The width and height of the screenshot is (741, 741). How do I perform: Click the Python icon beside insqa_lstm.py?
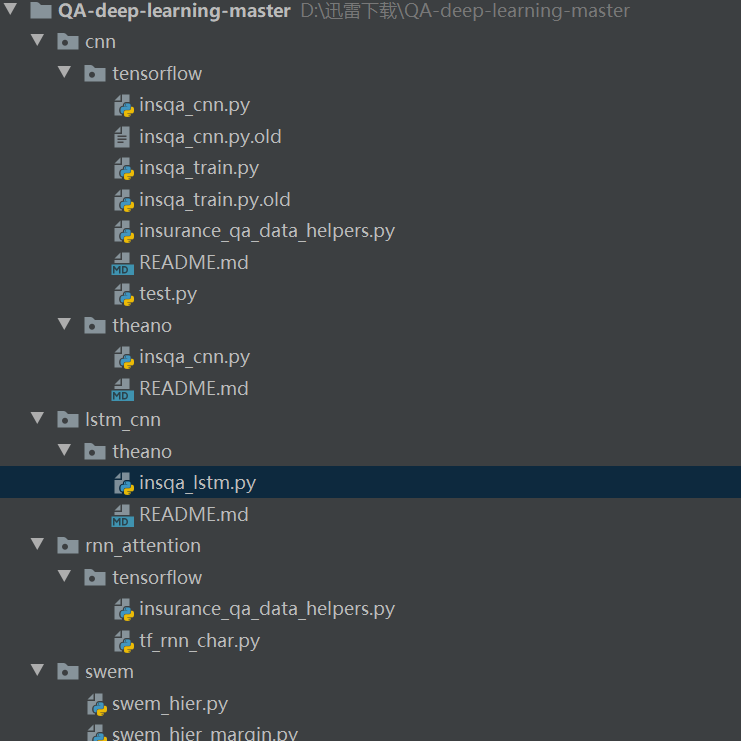[123, 484]
